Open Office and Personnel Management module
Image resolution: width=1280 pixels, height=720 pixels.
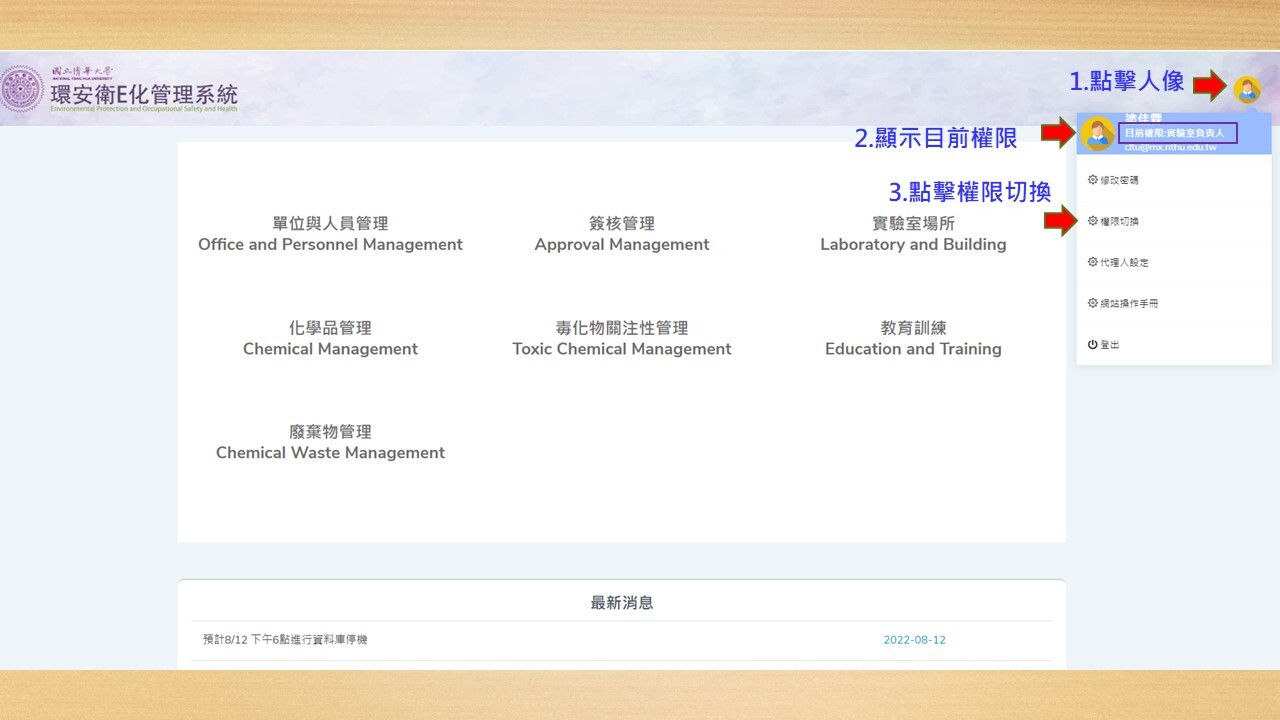point(330,234)
